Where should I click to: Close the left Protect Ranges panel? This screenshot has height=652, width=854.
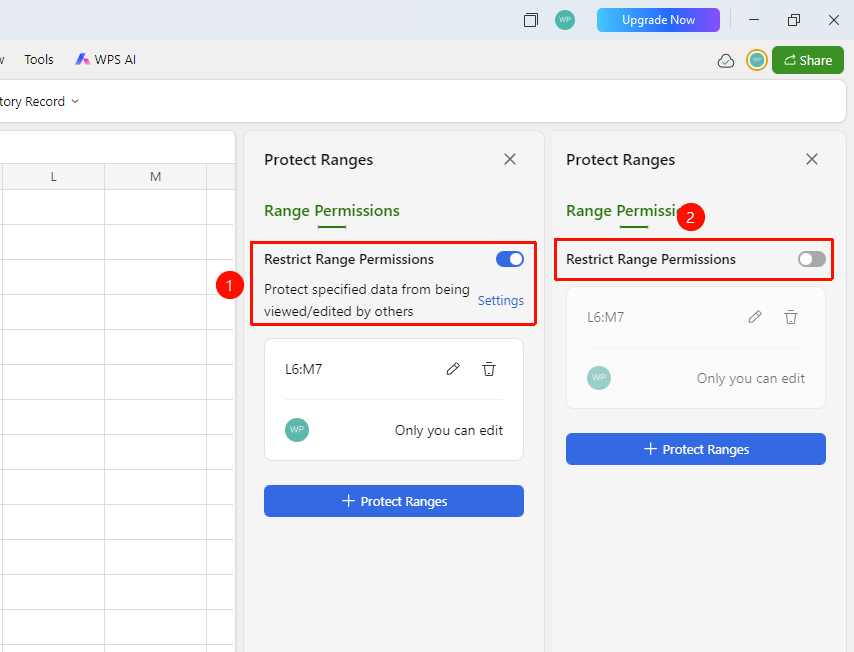point(510,159)
